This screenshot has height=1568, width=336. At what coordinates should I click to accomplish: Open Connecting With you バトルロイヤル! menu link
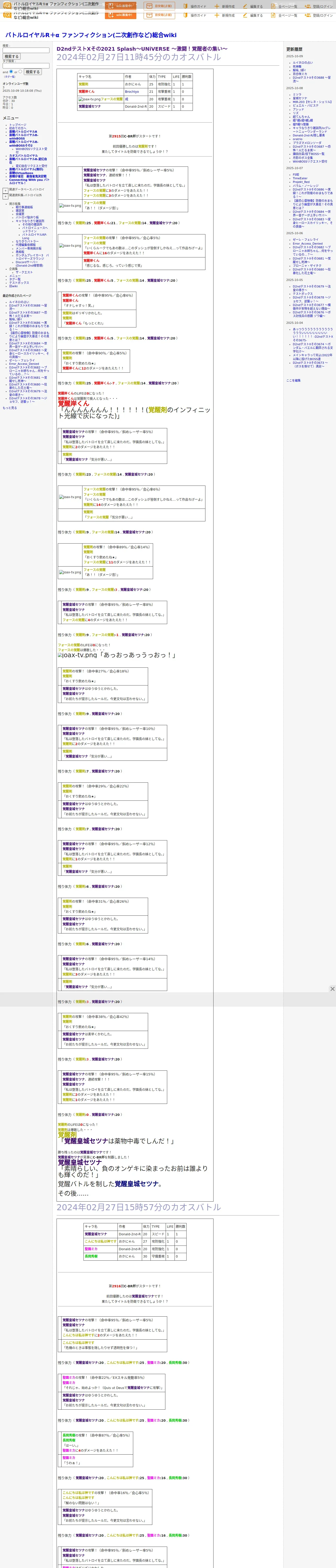pos(29,181)
